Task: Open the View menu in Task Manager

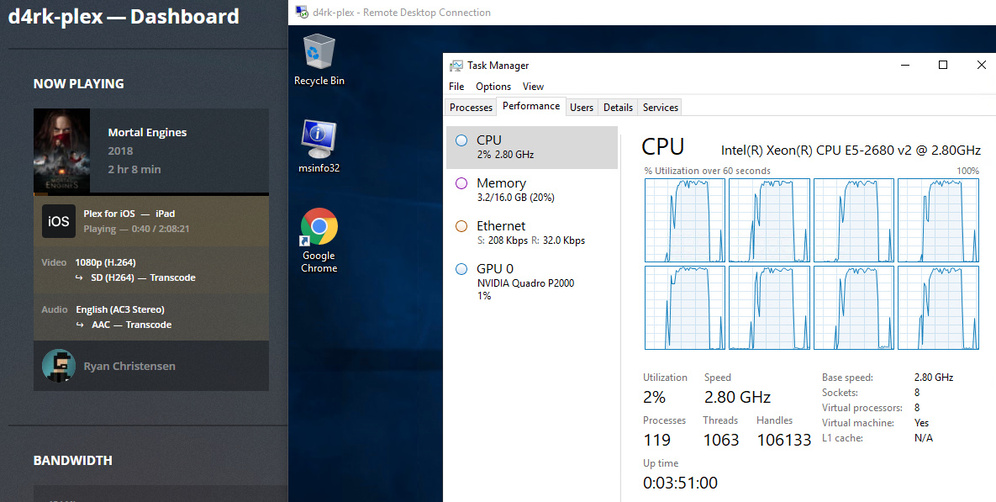Action: (x=533, y=86)
